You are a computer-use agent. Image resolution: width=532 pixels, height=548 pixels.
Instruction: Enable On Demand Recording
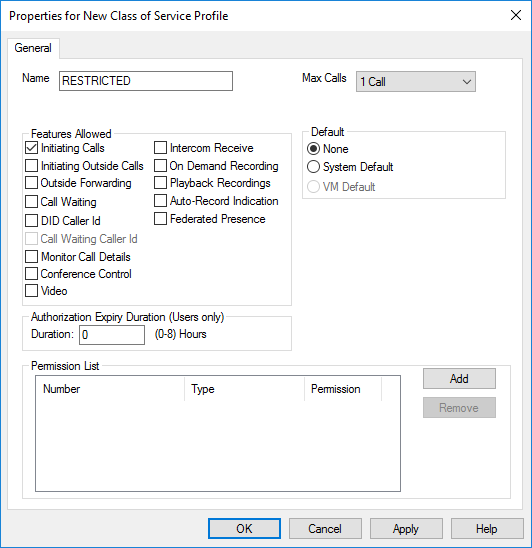coord(160,166)
